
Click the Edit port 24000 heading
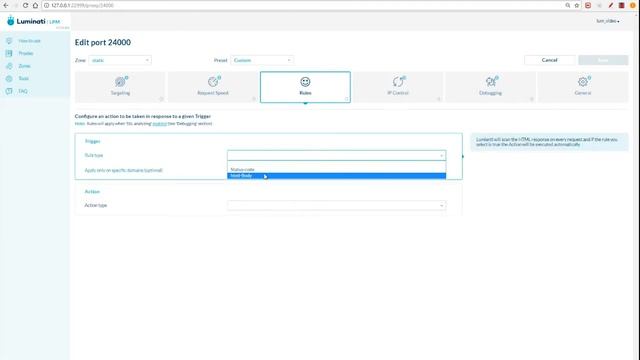pos(103,42)
